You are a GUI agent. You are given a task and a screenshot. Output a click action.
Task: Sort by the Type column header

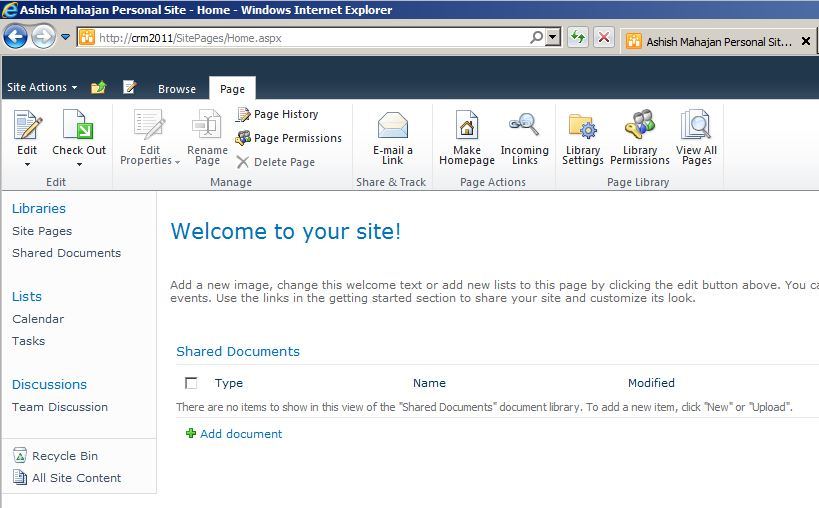click(x=229, y=383)
